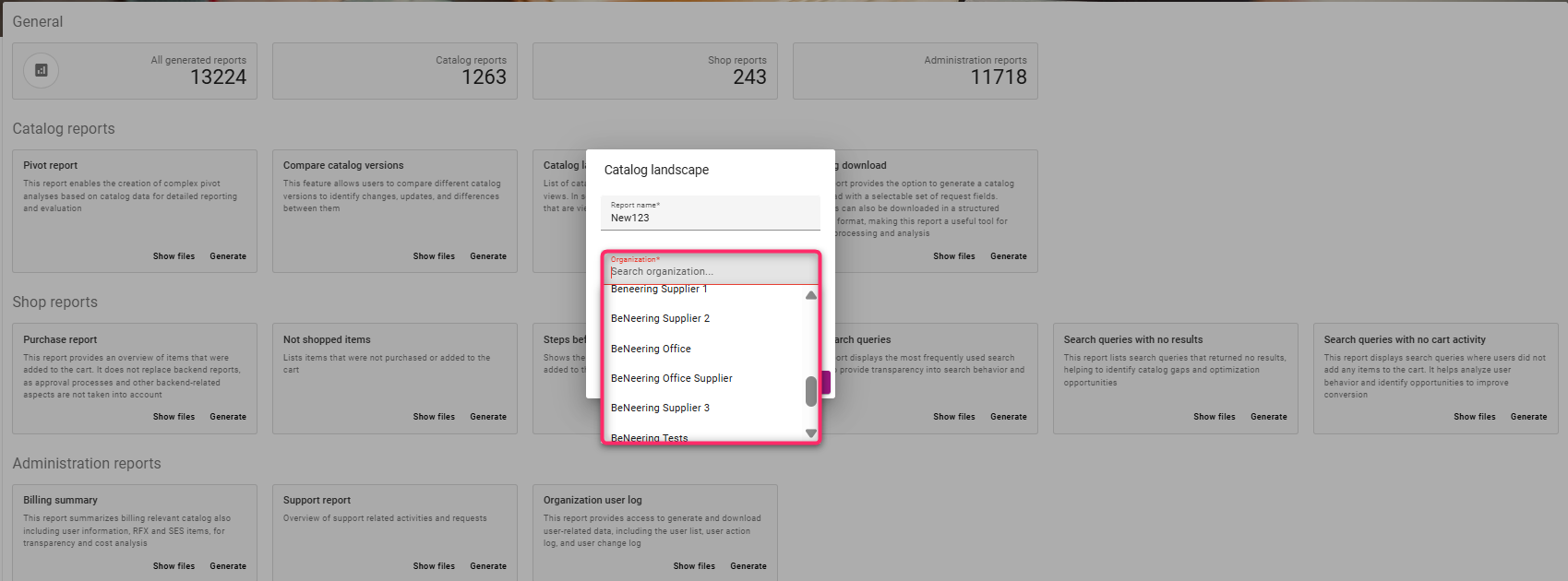Click the Report name field containing New123
This screenshot has height=581, width=1568.
coord(709,218)
